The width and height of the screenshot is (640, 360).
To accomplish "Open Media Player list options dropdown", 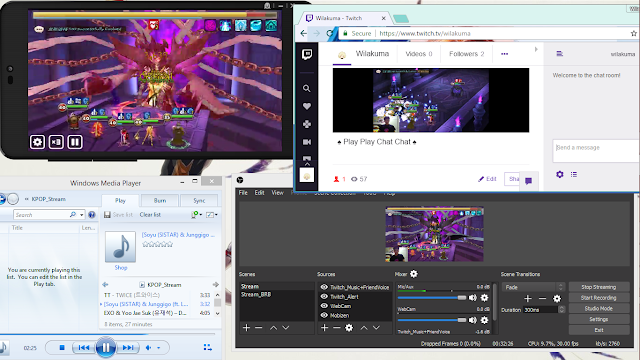I will (212, 215).
